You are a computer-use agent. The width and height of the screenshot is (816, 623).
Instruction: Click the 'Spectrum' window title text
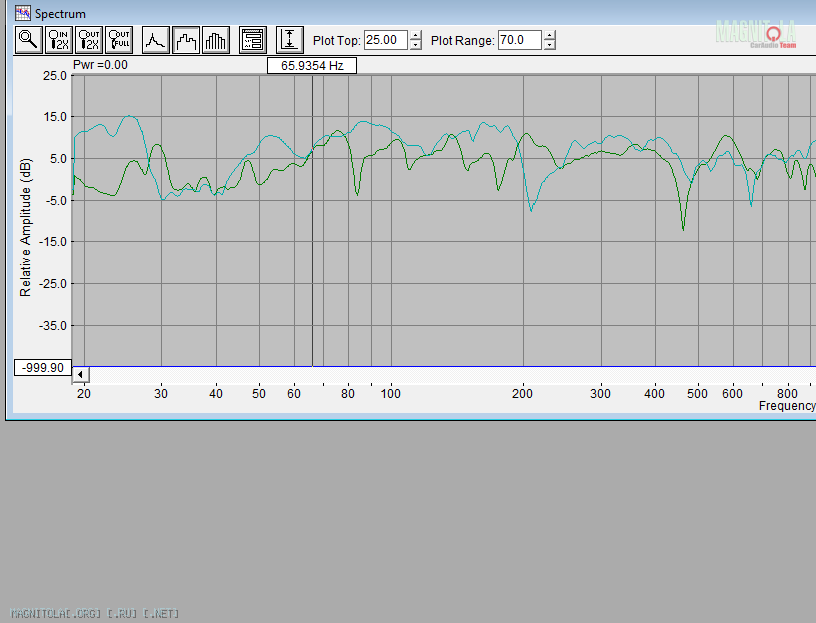pos(60,14)
